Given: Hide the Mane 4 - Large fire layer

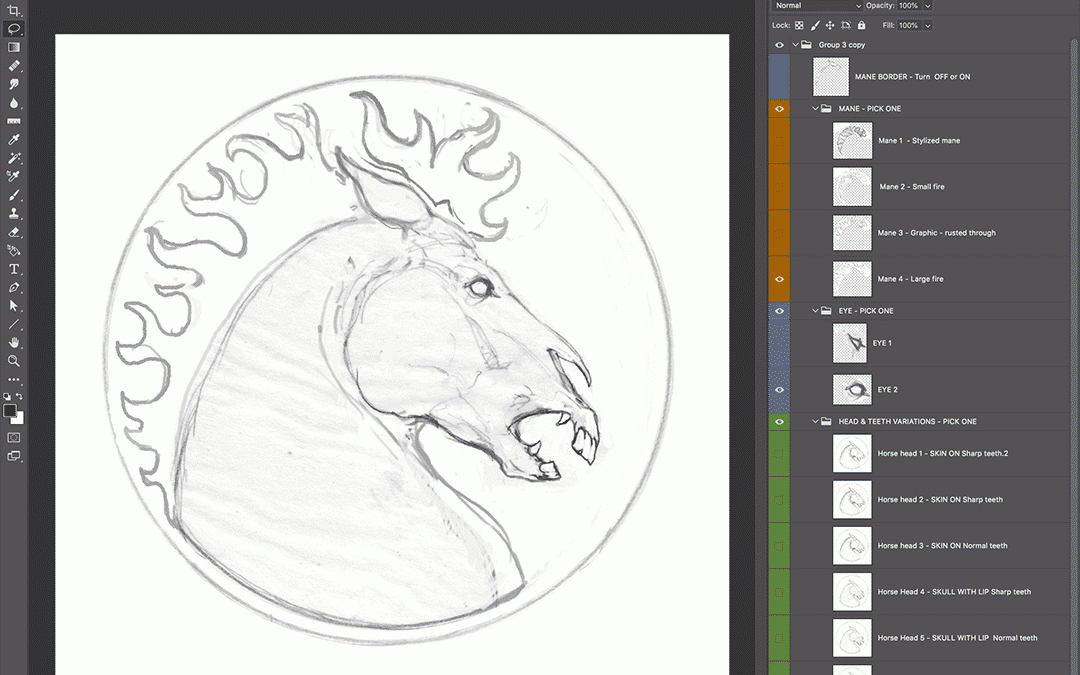Looking at the screenshot, I should [x=779, y=279].
